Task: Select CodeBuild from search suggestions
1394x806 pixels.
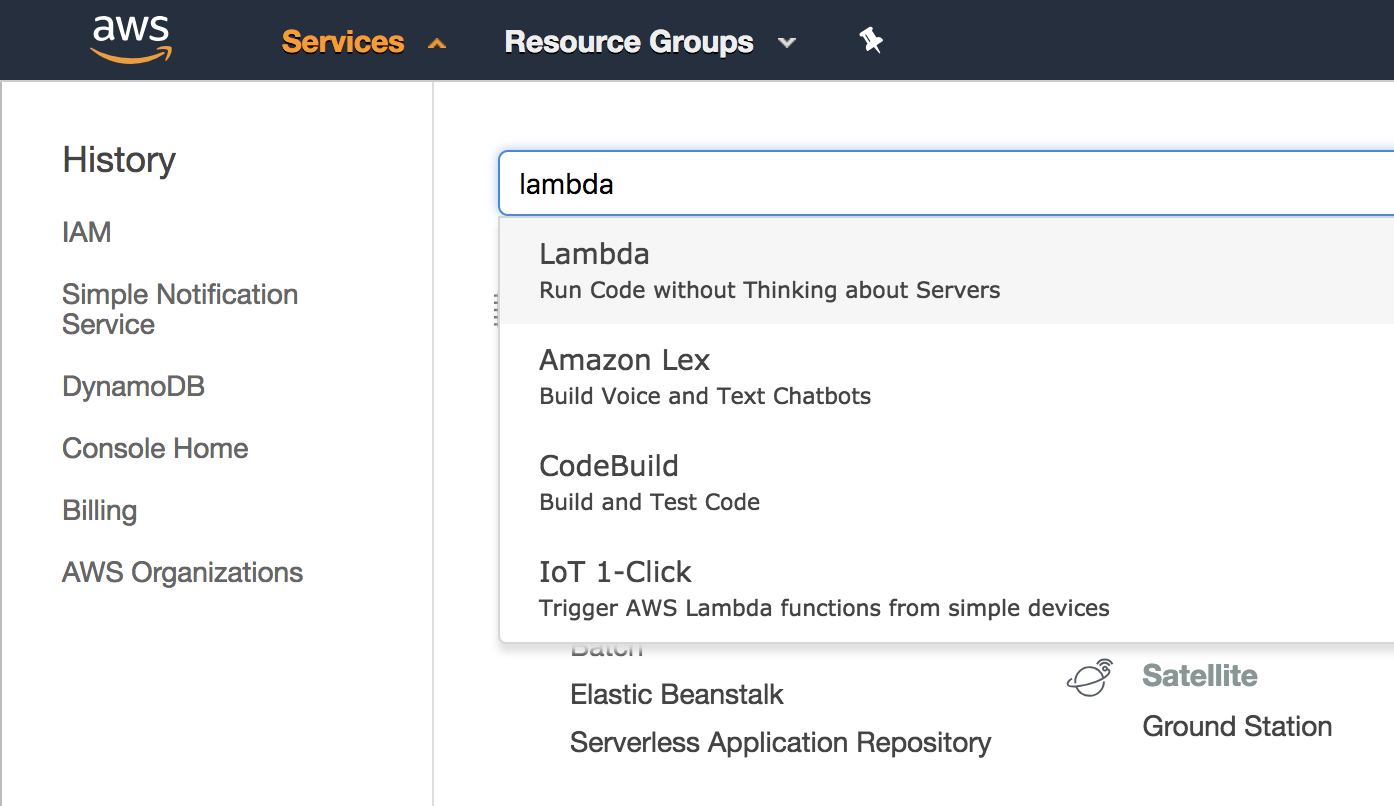Action: pos(946,482)
